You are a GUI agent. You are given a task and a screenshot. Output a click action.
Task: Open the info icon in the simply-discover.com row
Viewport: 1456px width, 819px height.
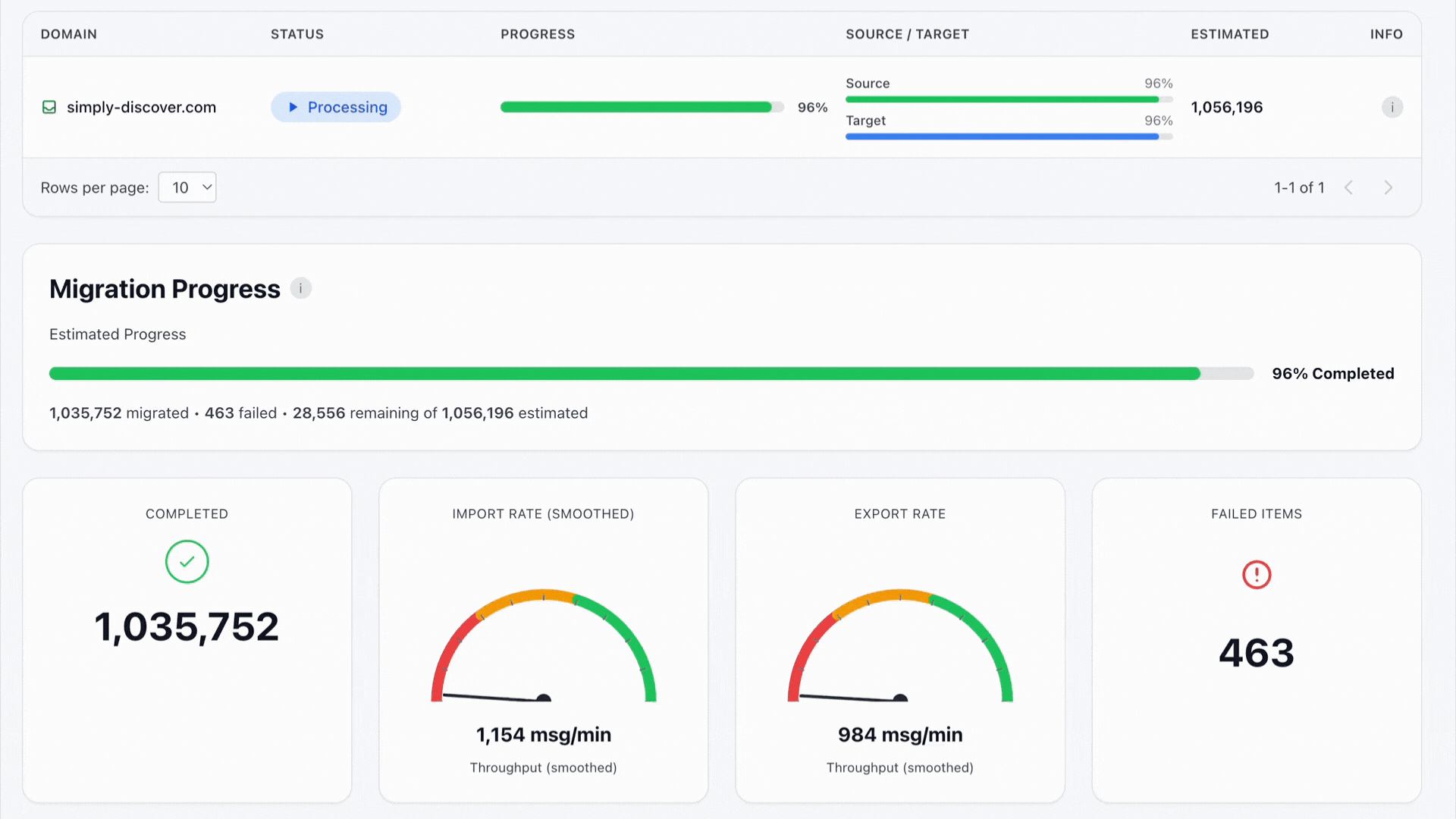point(1392,107)
